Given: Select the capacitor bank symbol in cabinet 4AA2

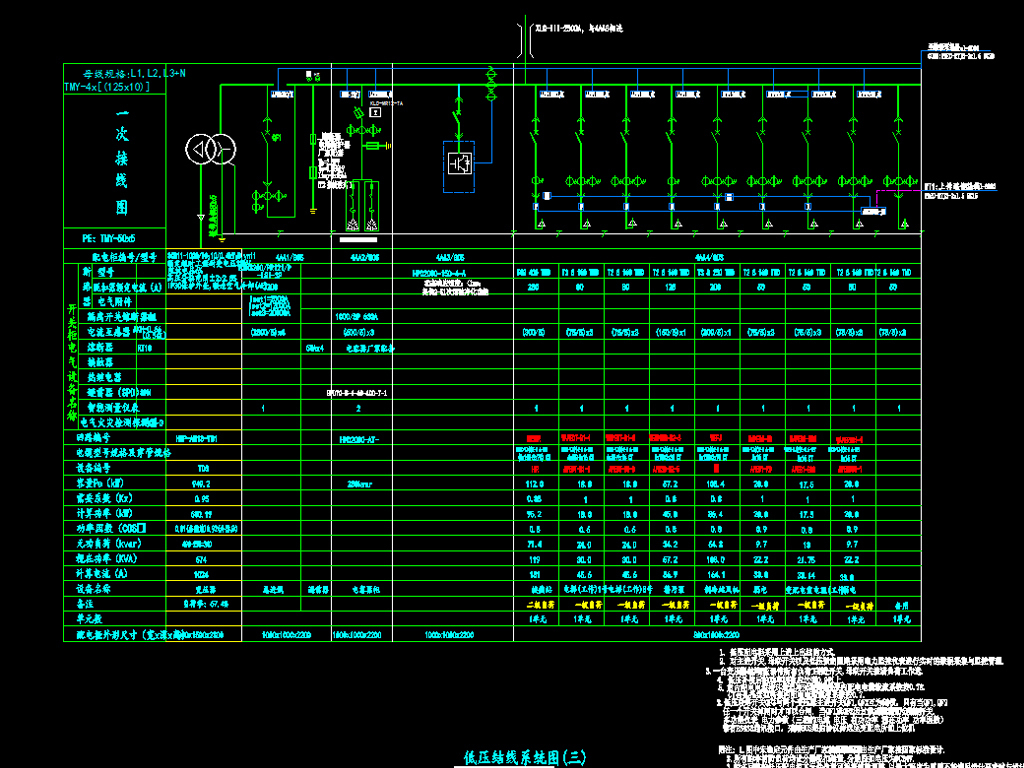Looking at the screenshot, I should point(362,206).
